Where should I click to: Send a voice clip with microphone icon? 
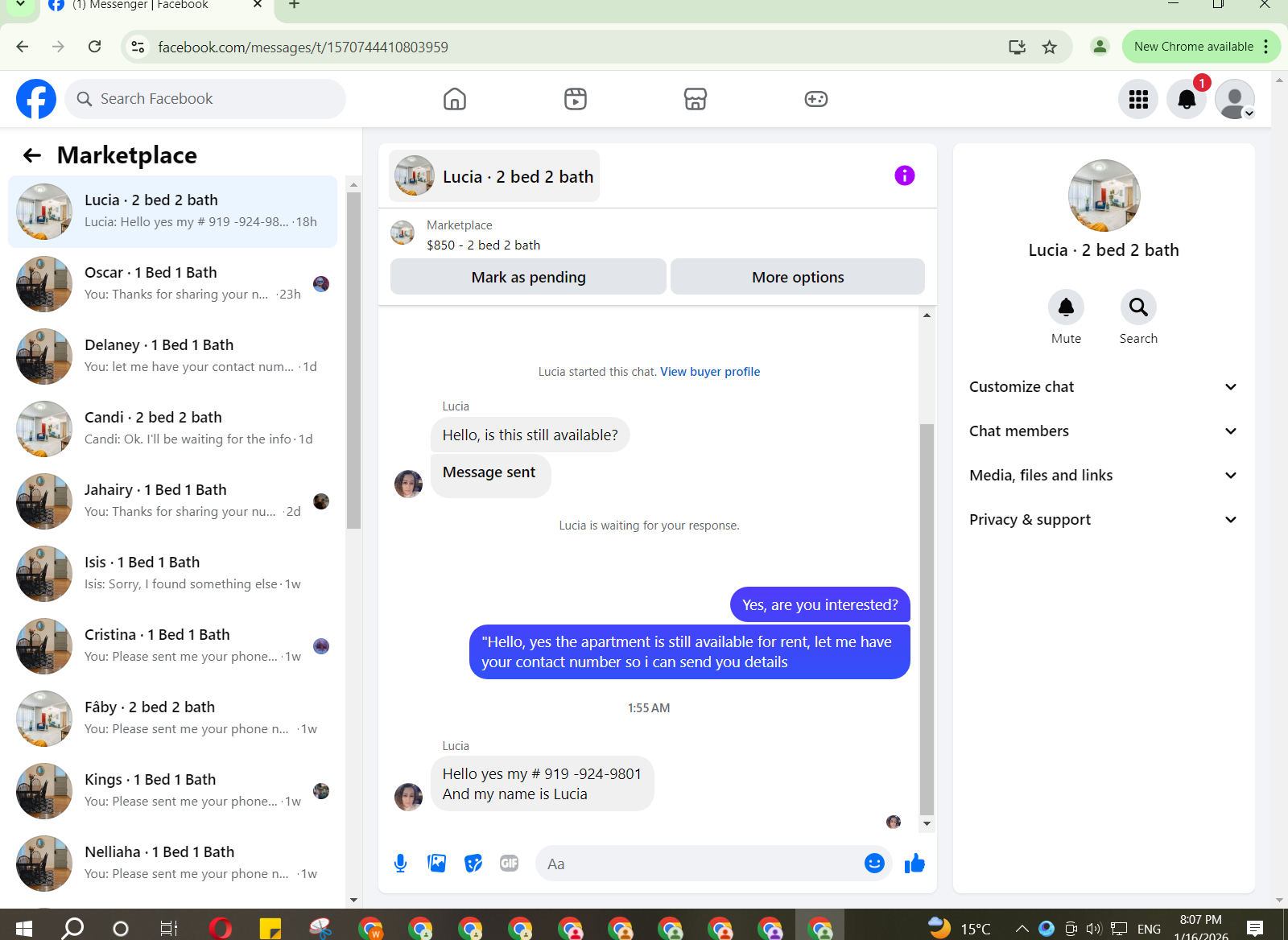click(x=400, y=864)
